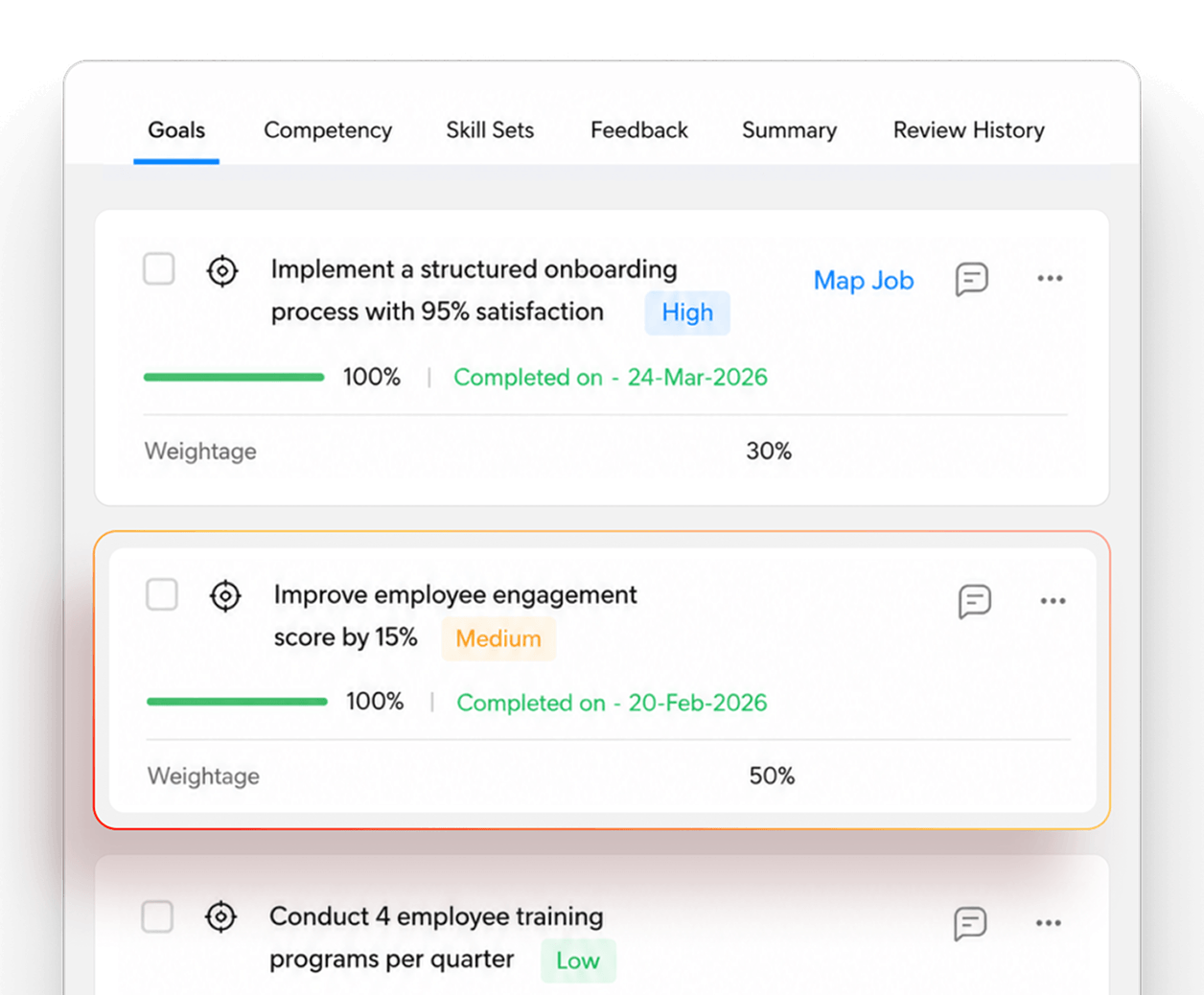
Task: Click 100% value beside onboarding progress
Action: tap(372, 378)
